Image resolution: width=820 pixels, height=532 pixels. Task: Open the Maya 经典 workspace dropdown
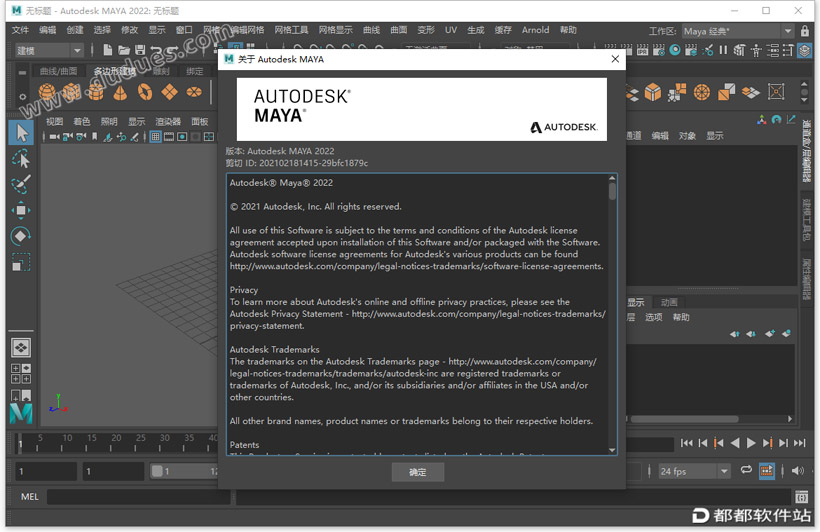(x=738, y=31)
